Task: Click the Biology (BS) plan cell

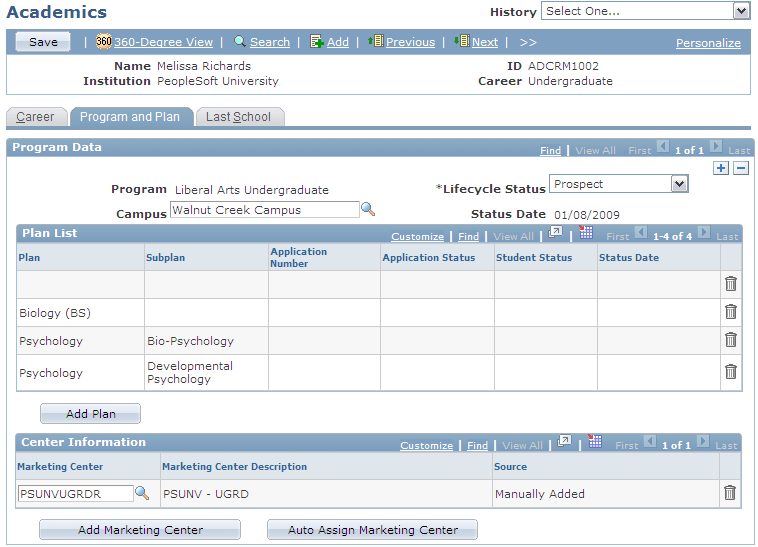Action: coord(80,313)
